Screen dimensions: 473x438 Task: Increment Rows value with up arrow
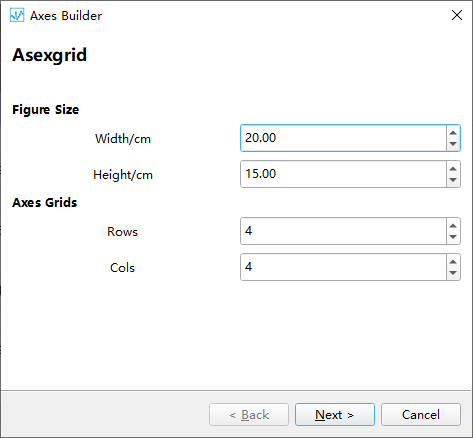click(453, 225)
